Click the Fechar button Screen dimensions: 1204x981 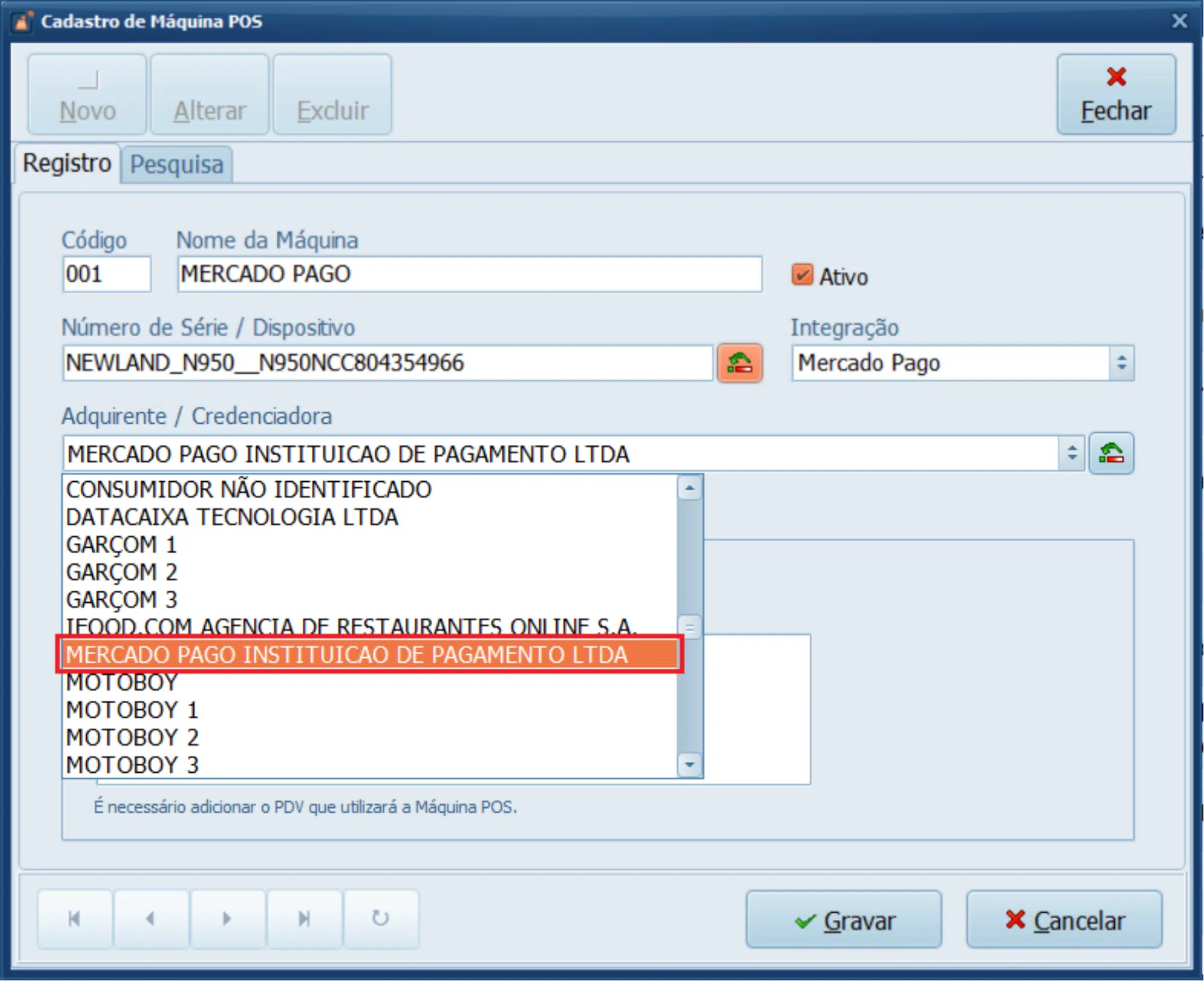tap(1116, 95)
